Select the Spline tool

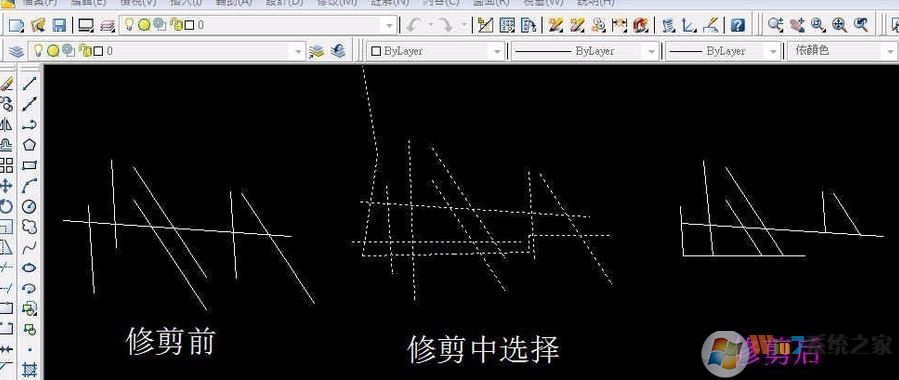(29, 248)
